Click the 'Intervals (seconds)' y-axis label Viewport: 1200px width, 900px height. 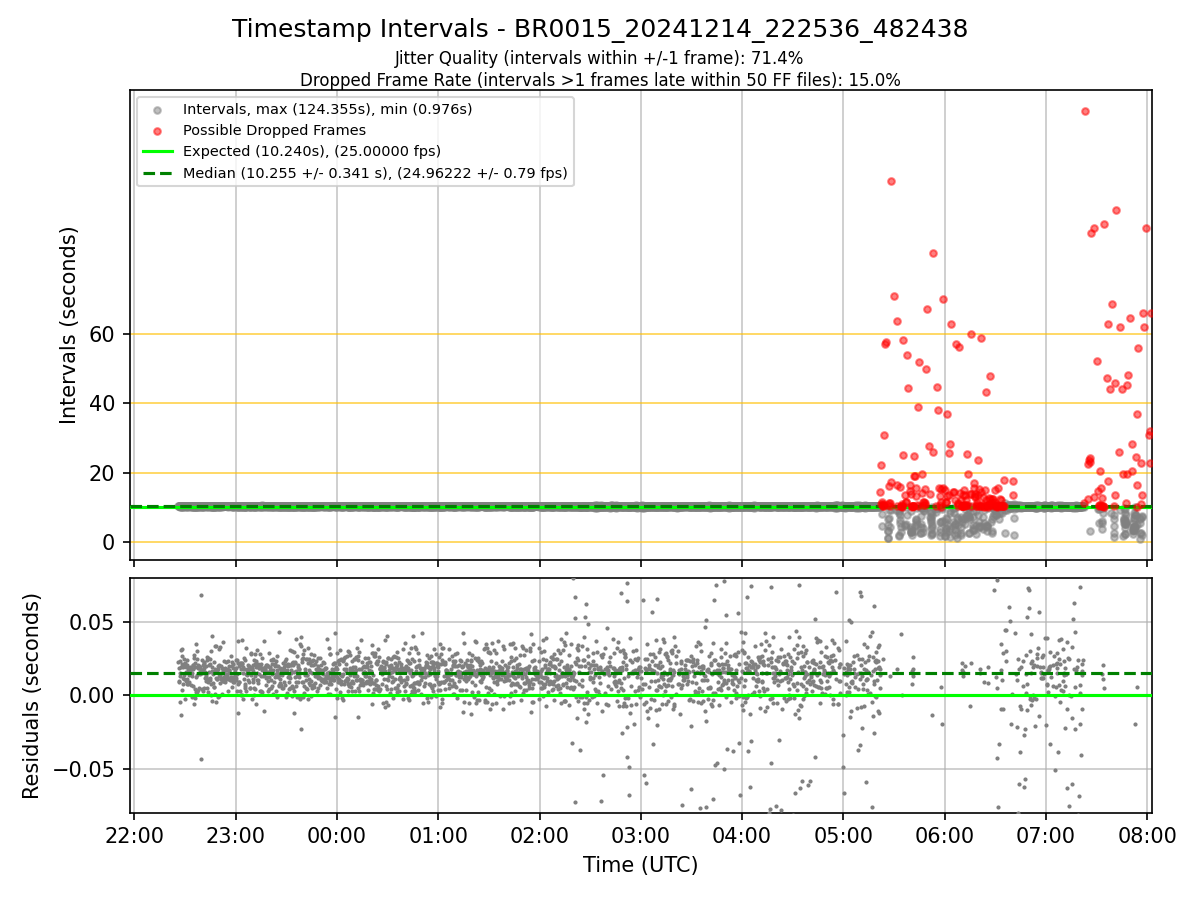(x=68, y=325)
